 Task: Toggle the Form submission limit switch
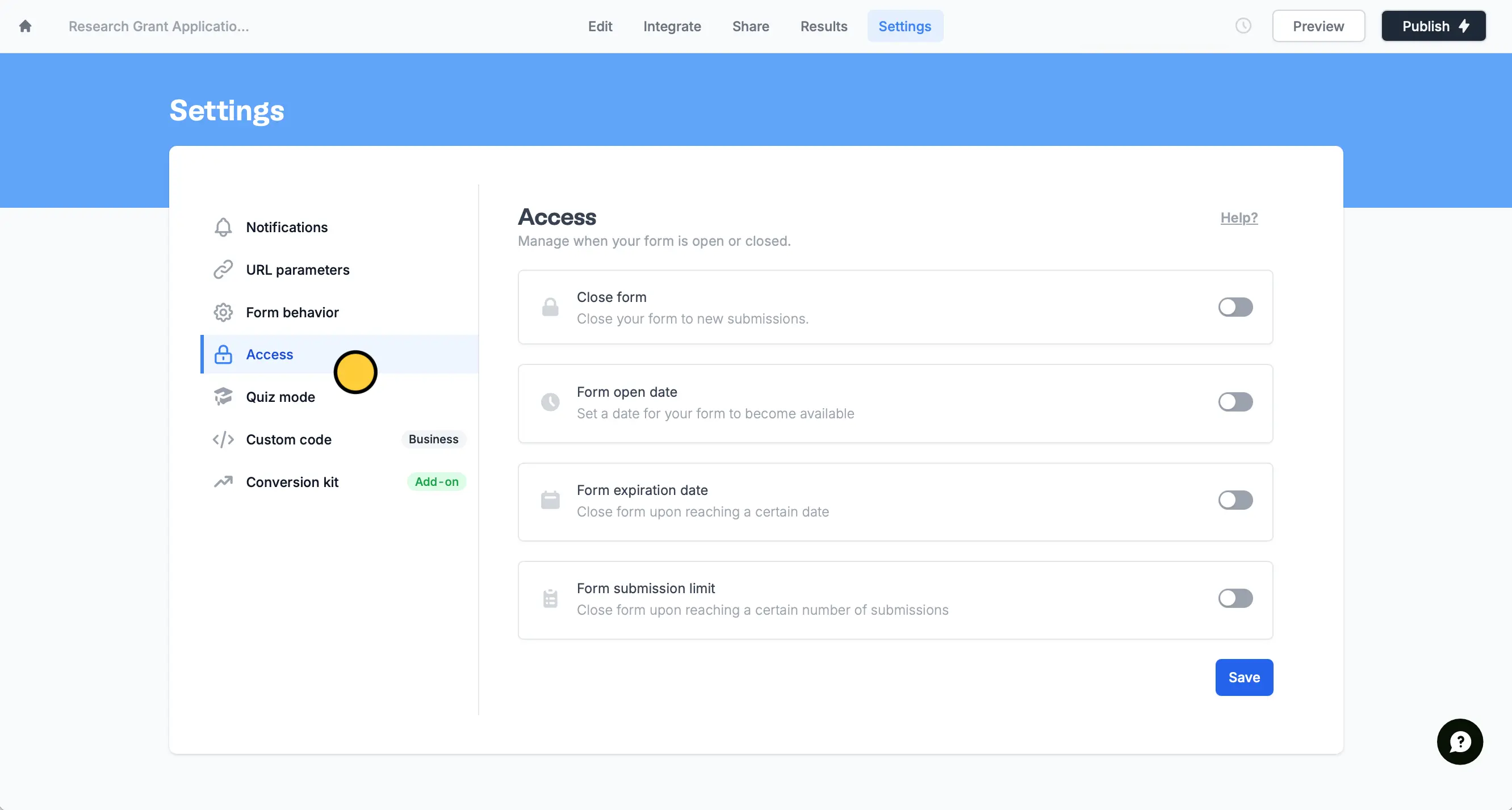1235,598
